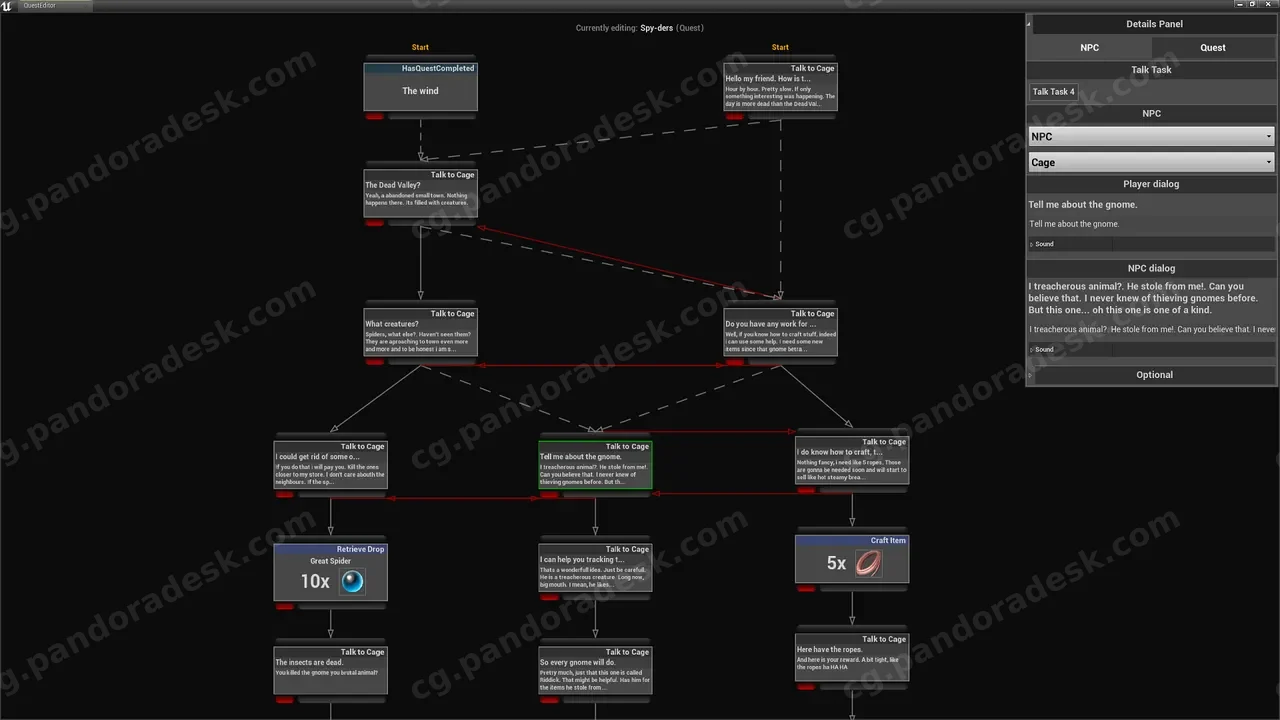This screenshot has width=1280, height=720.
Task: Select the What creatures dialog node
Action: tap(420, 332)
